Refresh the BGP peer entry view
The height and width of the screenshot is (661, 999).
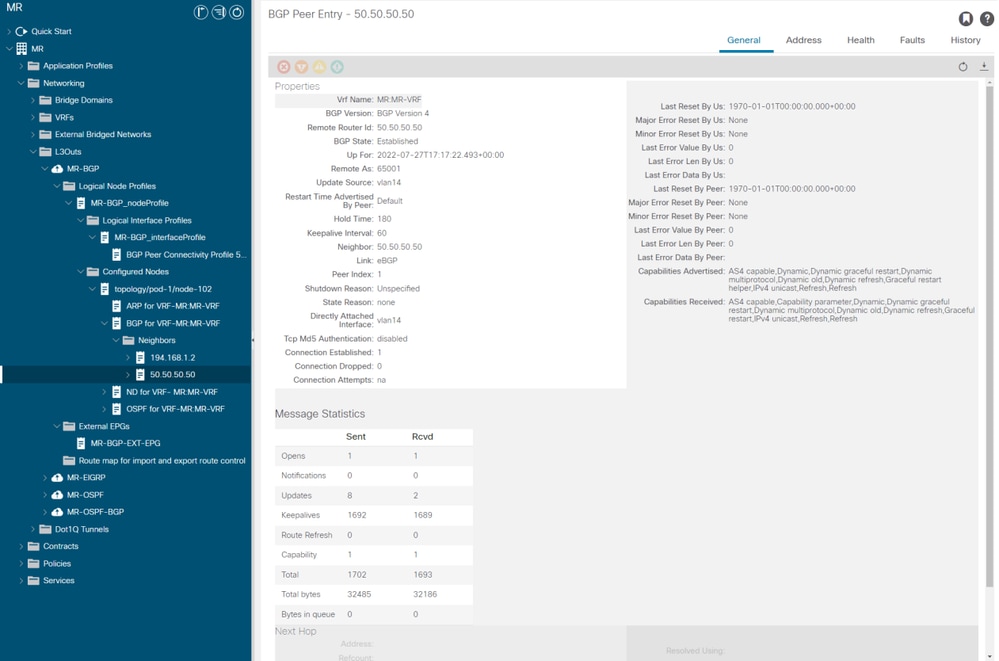click(963, 66)
